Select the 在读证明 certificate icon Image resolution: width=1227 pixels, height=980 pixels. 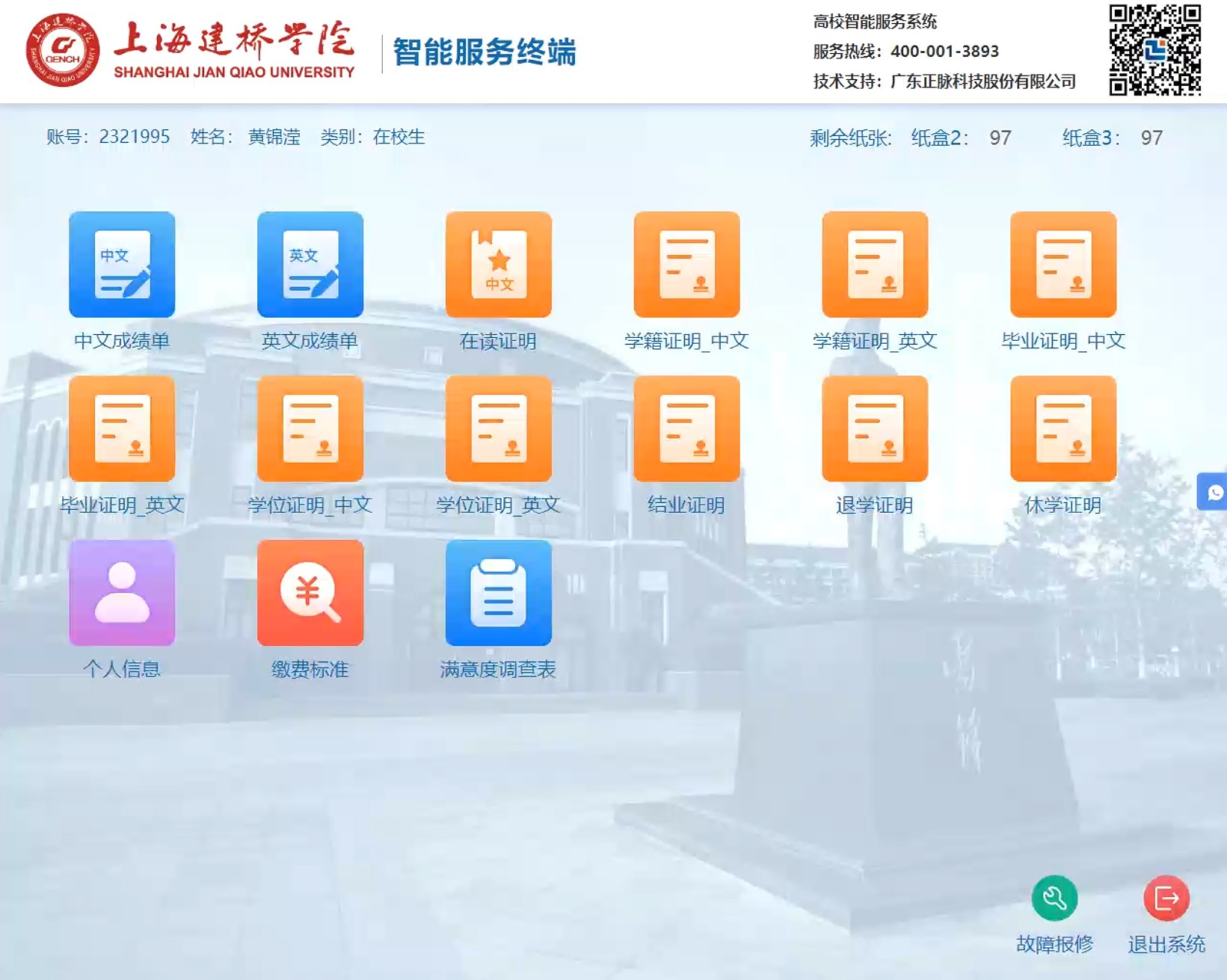click(x=499, y=265)
